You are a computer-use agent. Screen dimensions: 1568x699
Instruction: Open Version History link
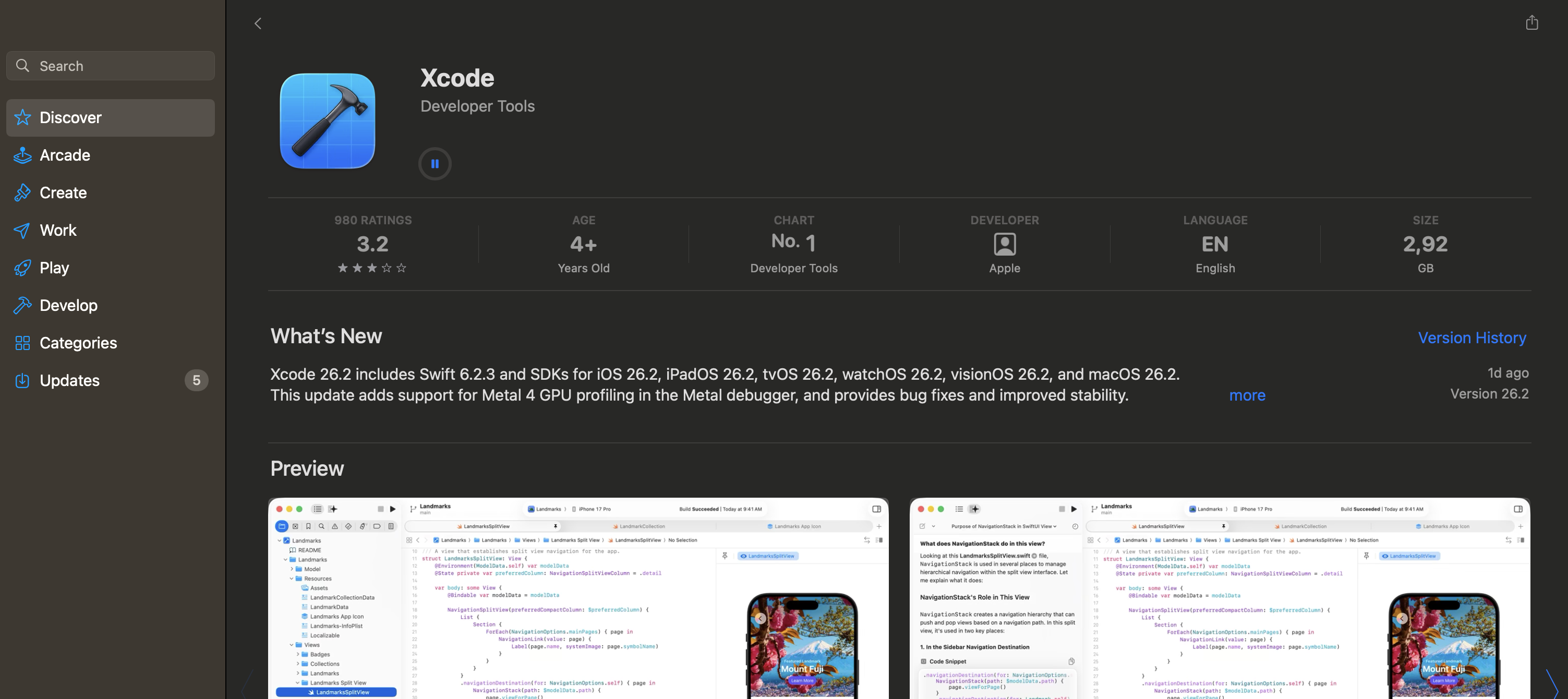(x=1471, y=338)
